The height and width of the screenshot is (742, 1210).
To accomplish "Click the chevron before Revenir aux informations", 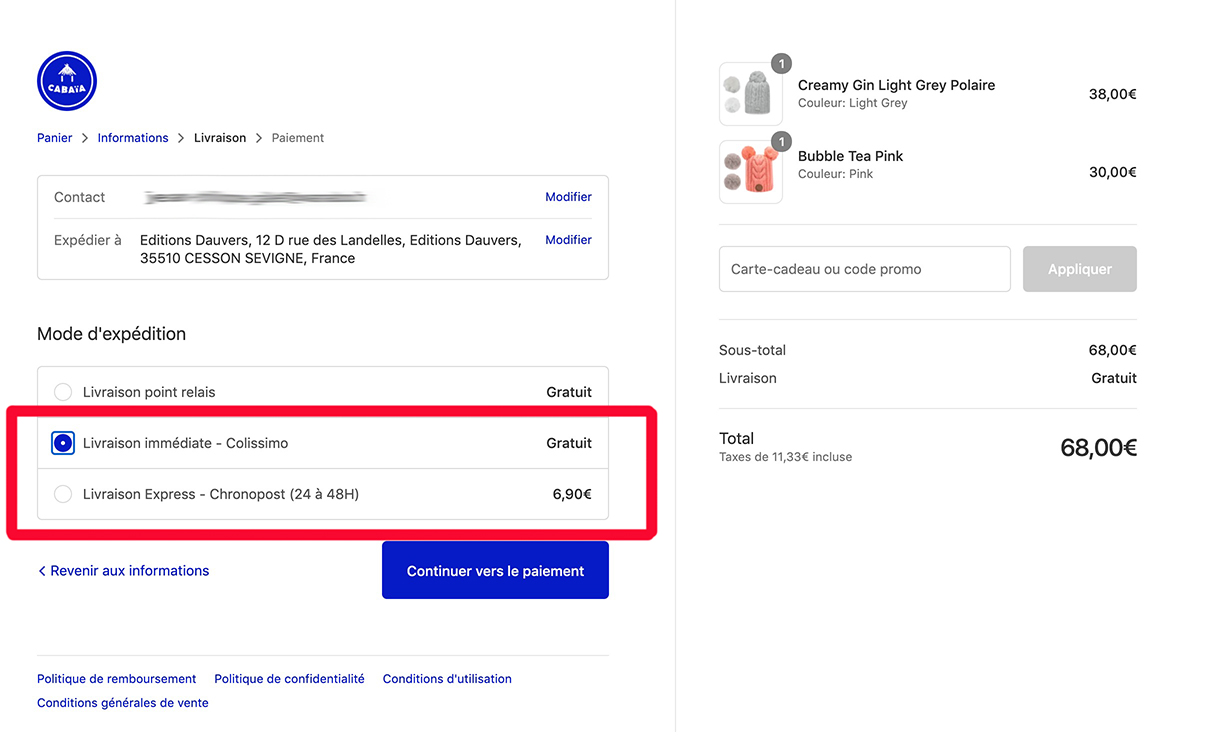I will coord(42,571).
